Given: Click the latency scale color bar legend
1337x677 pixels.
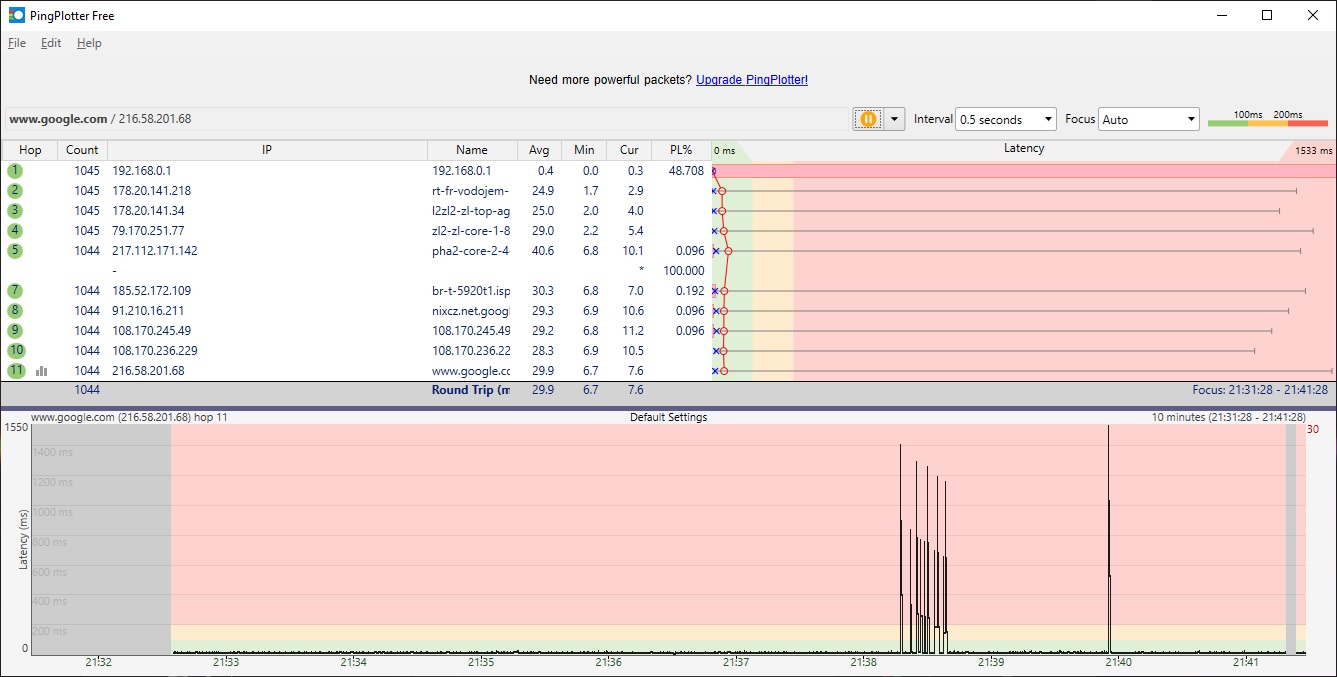Looking at the screenshot, I should [1267, 123].
